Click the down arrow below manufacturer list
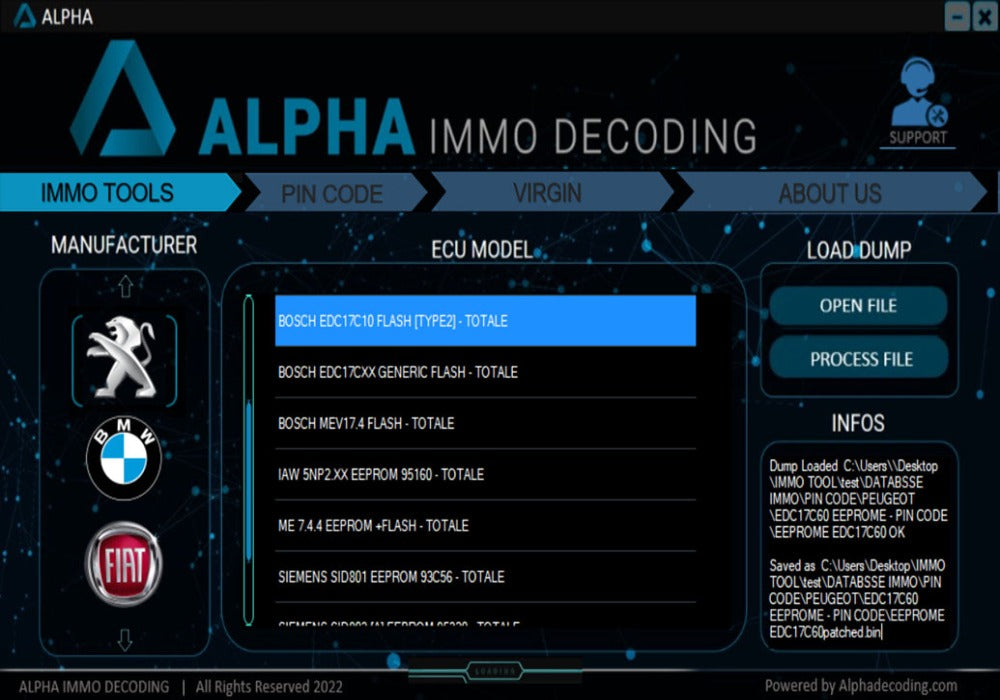Image resolution: width=1000 pixels, height=700 pixels. pyautogui.click(x=125, y=639)
